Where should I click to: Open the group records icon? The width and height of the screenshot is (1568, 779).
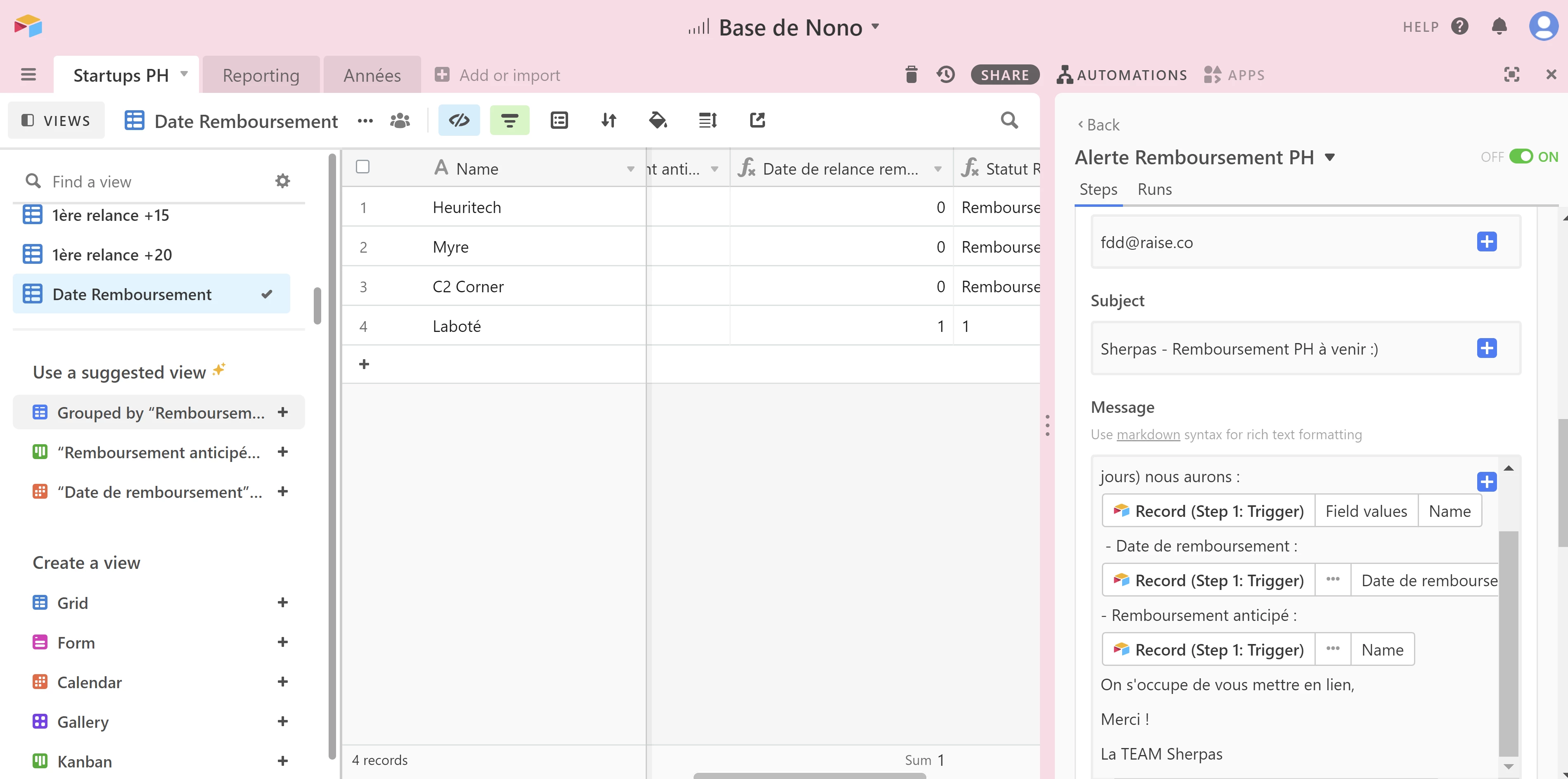coord(559,121)
